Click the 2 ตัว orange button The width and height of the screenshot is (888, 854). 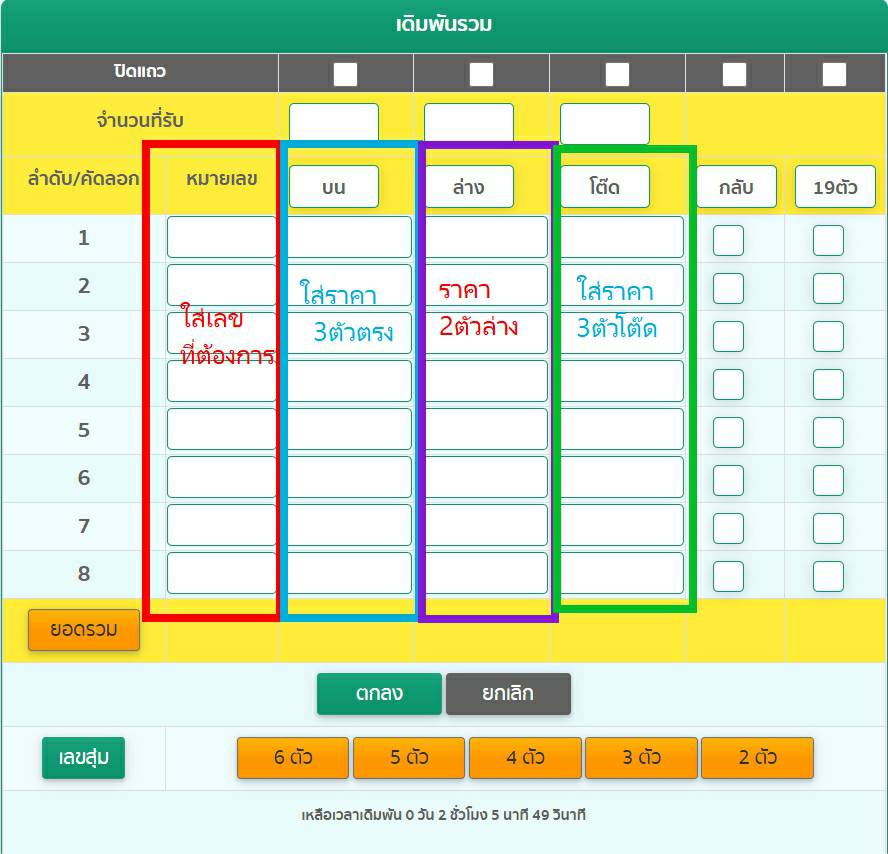(x=757, y=758)
